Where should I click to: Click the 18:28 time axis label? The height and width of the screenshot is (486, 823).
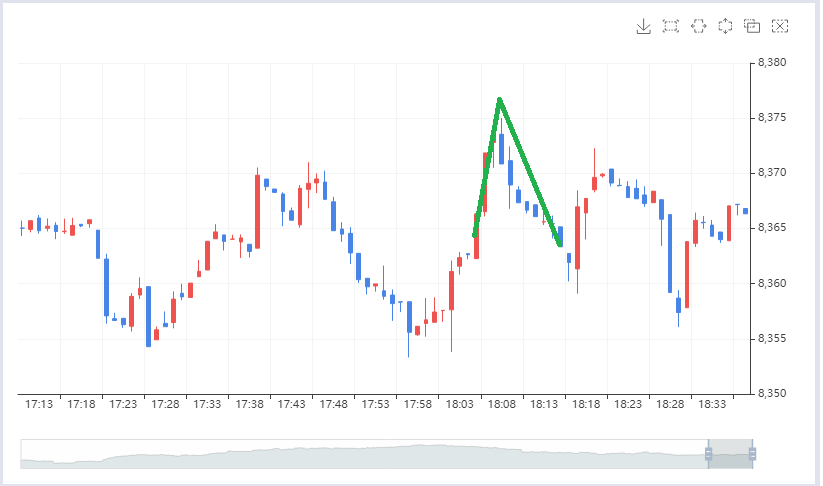pyautogui.click(x=670, y=404)
